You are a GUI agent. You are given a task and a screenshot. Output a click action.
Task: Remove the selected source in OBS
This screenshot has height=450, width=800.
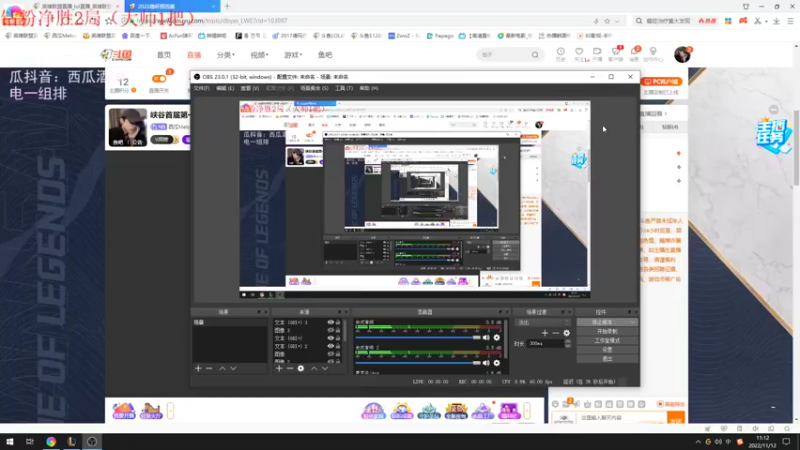(x=290, y=368)
